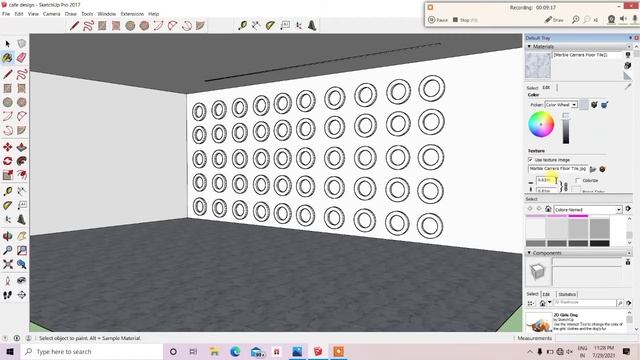Click the Create Material icon
Screen dimensions: 640x360
click(x=628, y=65)
